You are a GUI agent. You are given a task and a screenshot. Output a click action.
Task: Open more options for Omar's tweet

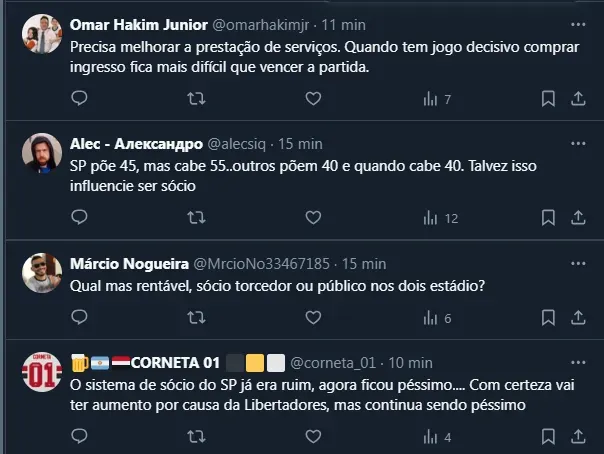point(578,24)
